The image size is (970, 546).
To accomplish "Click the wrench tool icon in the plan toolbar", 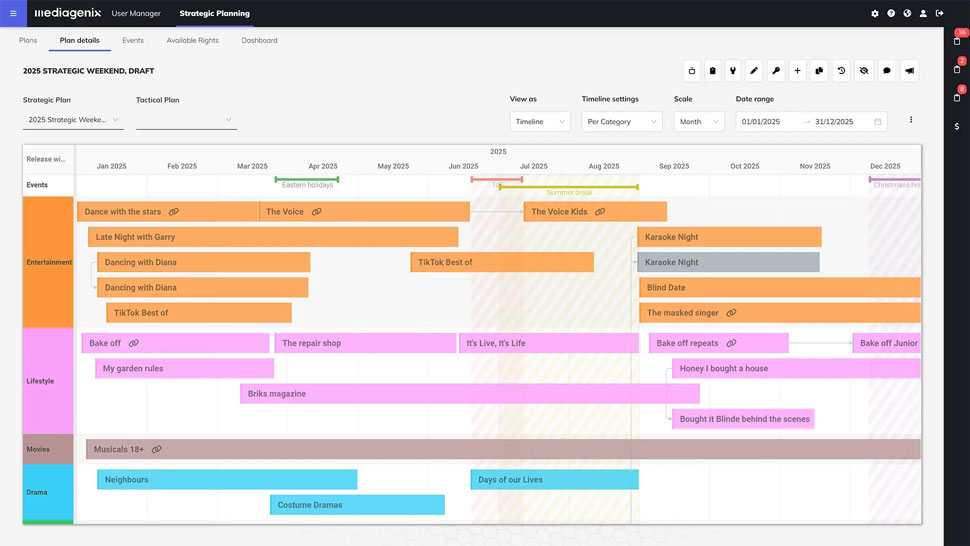I will point(733,71).
